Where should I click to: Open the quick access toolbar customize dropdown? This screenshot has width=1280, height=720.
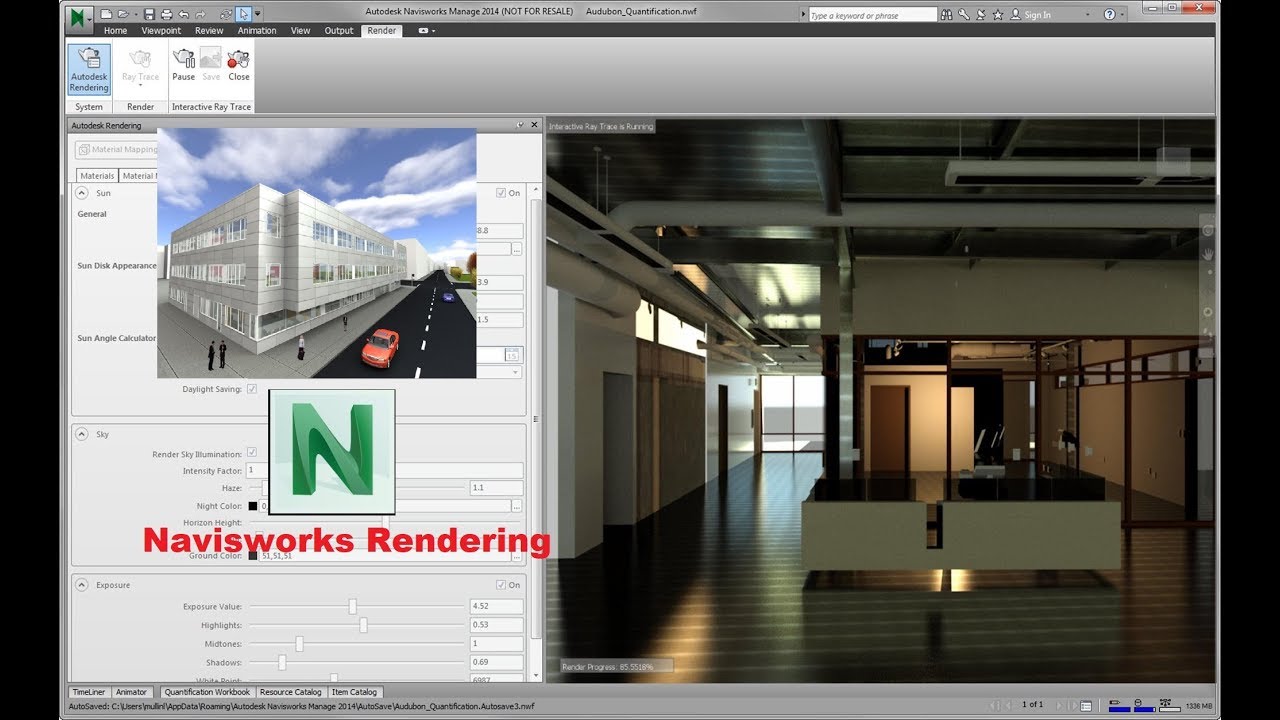pyautogui.click(x=258, y=14)
